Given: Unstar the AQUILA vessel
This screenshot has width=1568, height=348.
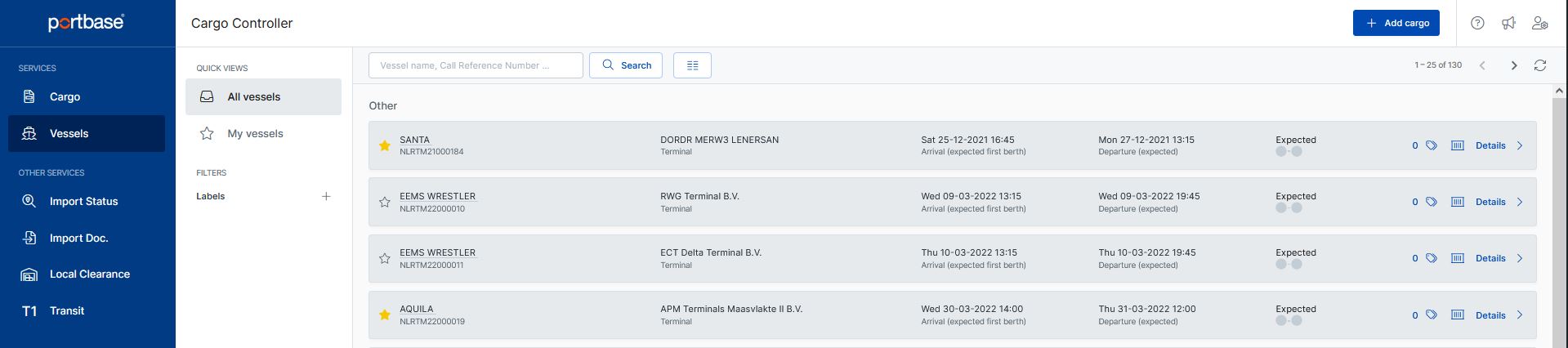Looking at the screenshot, I should (385, 315).
